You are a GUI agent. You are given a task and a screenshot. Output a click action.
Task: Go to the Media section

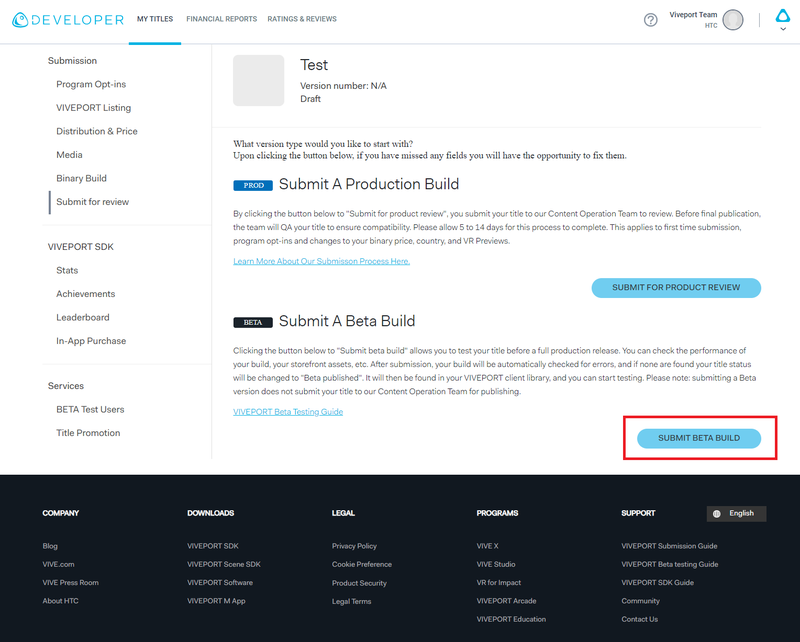pos(69,155)
